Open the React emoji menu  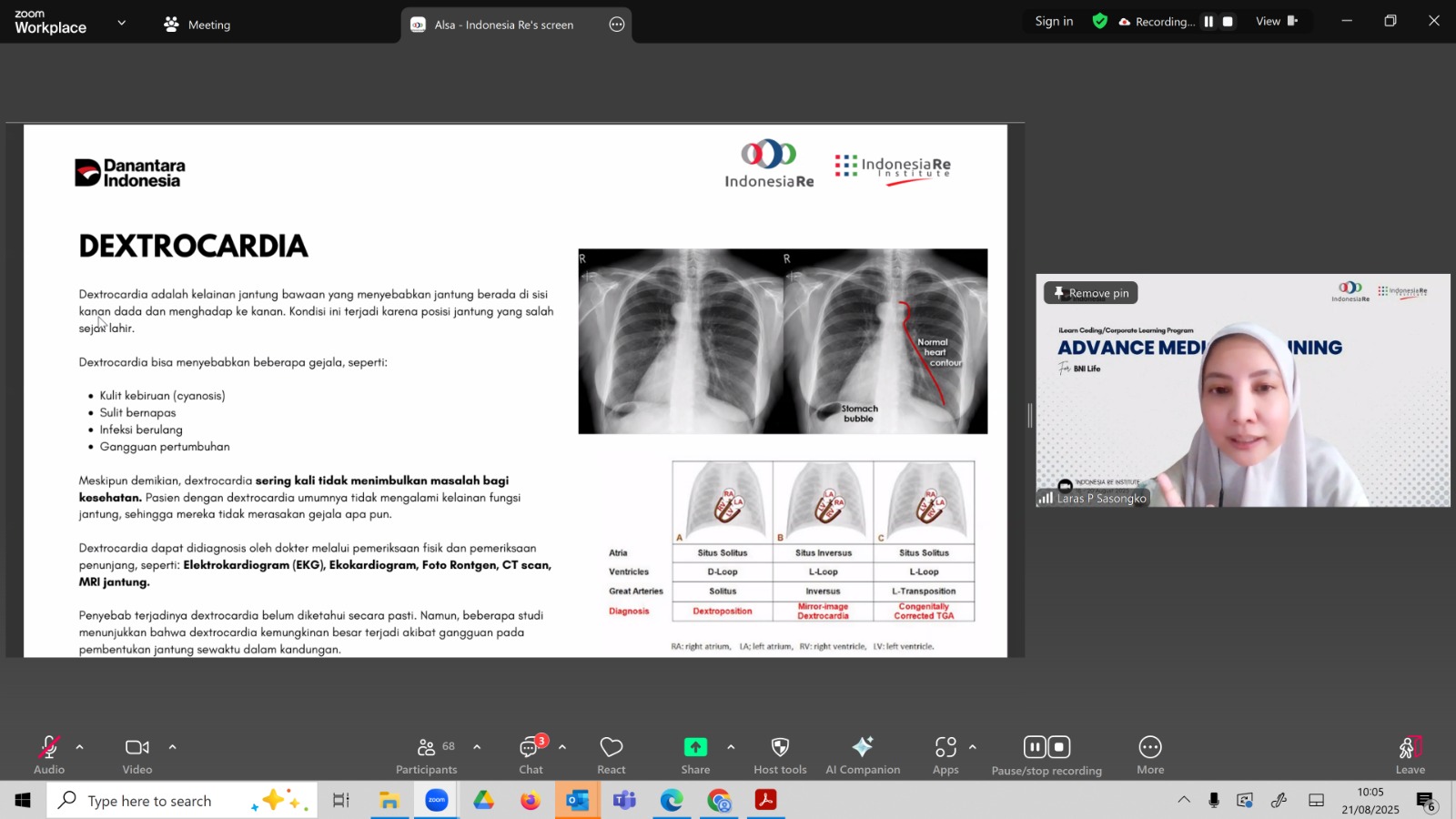click(611, 754)
